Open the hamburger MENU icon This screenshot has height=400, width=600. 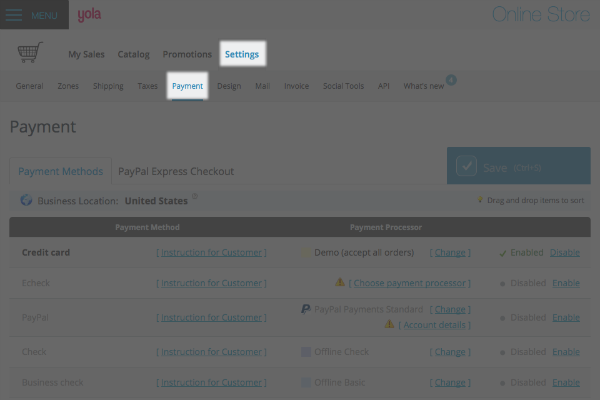pyautogui.click(x=19, y=15)
